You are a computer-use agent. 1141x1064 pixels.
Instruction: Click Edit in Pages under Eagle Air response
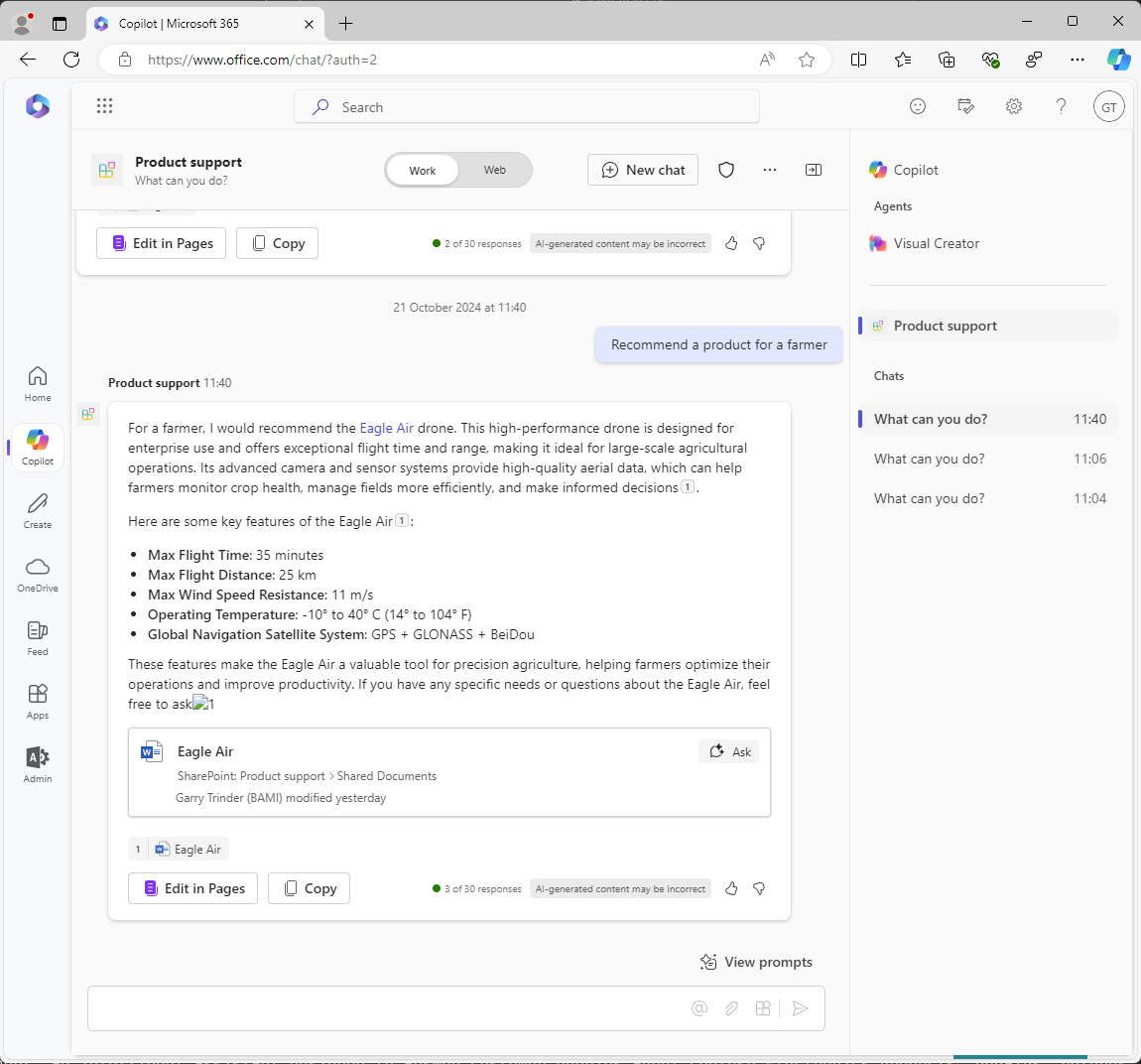[x=192, y=888]
